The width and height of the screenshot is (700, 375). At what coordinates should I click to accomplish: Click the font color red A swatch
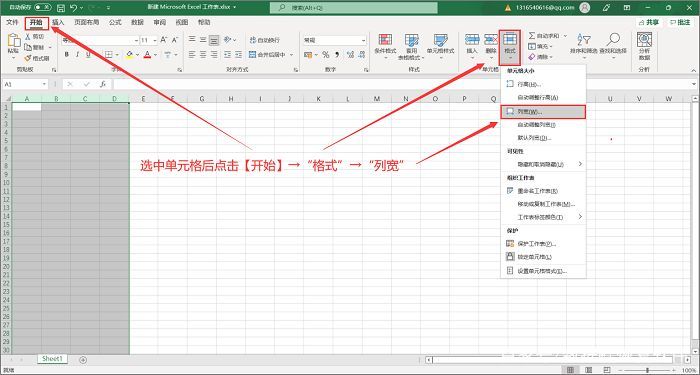click(147, 54)
